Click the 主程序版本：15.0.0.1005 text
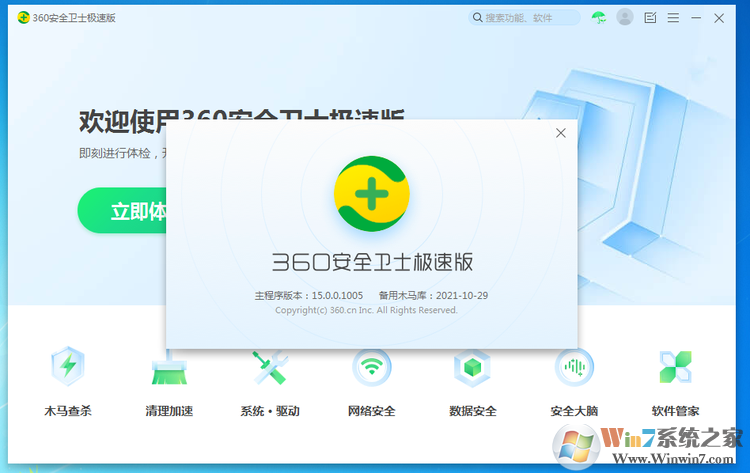This screenshot has width=750, height=473. click(x=309, y=296)
